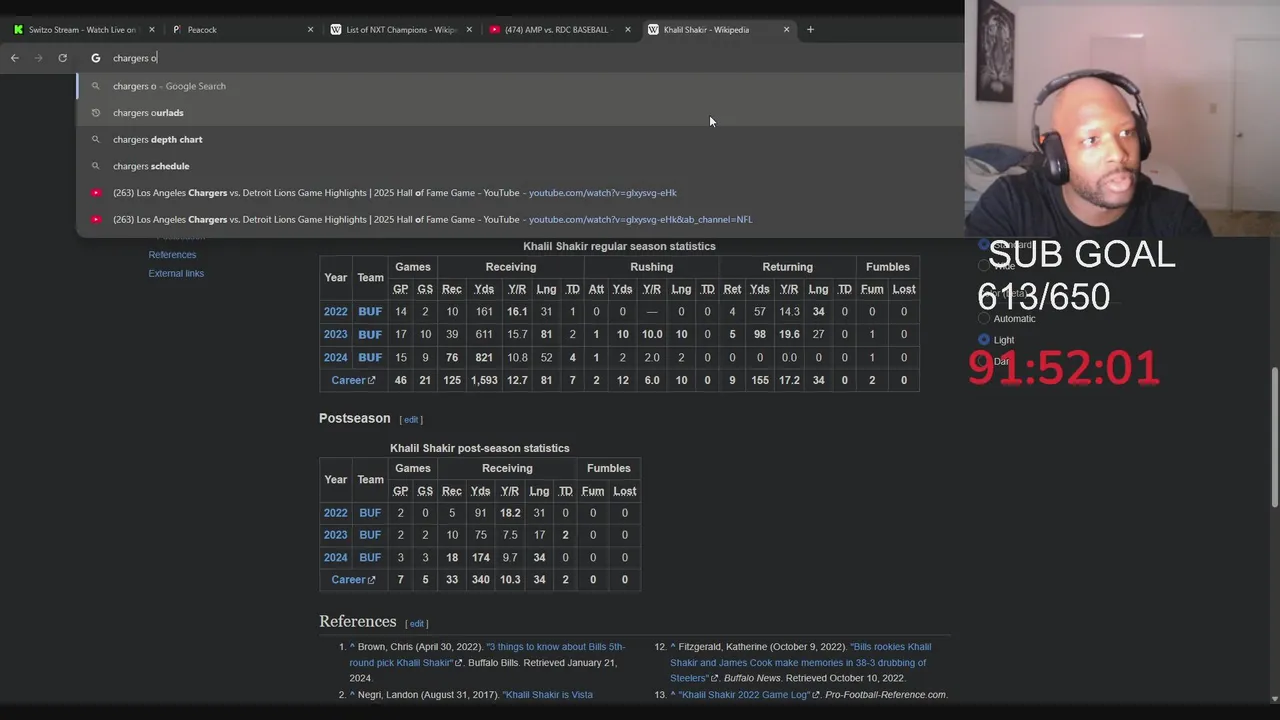This screenshot has height=720, width=1280.
Task: Open the 2024 link in the post-season table
Action: tap(335, 558)
